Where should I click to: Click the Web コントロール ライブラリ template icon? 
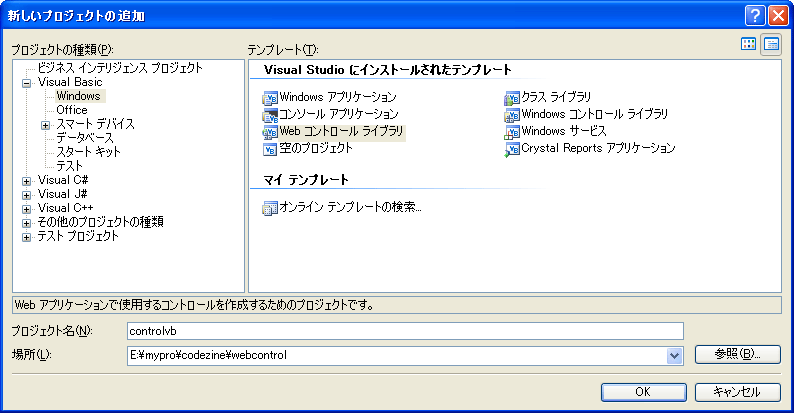[270, 133]
